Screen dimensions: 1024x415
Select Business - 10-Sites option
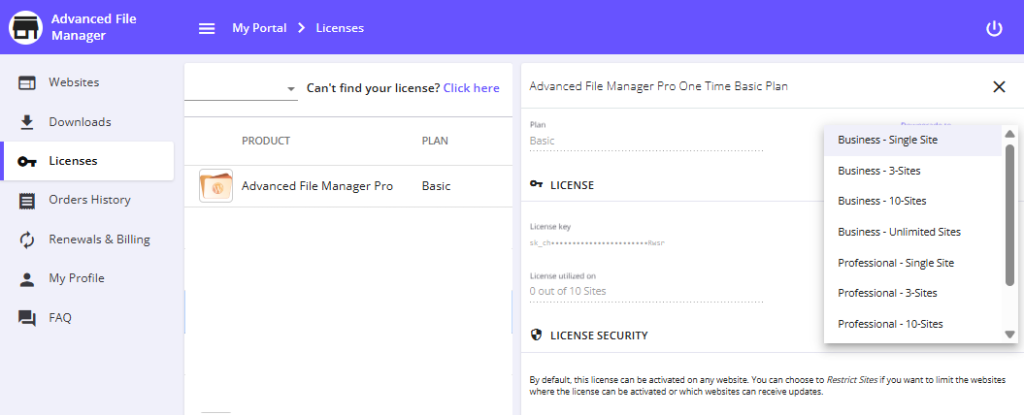tap(913, 201)
